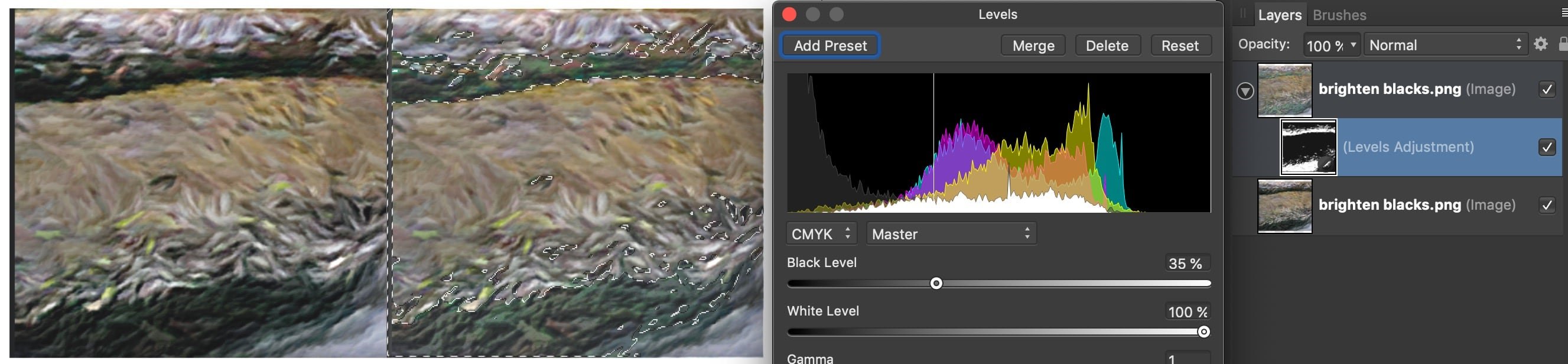Close the Levels dialog
Viewport: 1568px width, 364px height.
[x=789, y=14]
